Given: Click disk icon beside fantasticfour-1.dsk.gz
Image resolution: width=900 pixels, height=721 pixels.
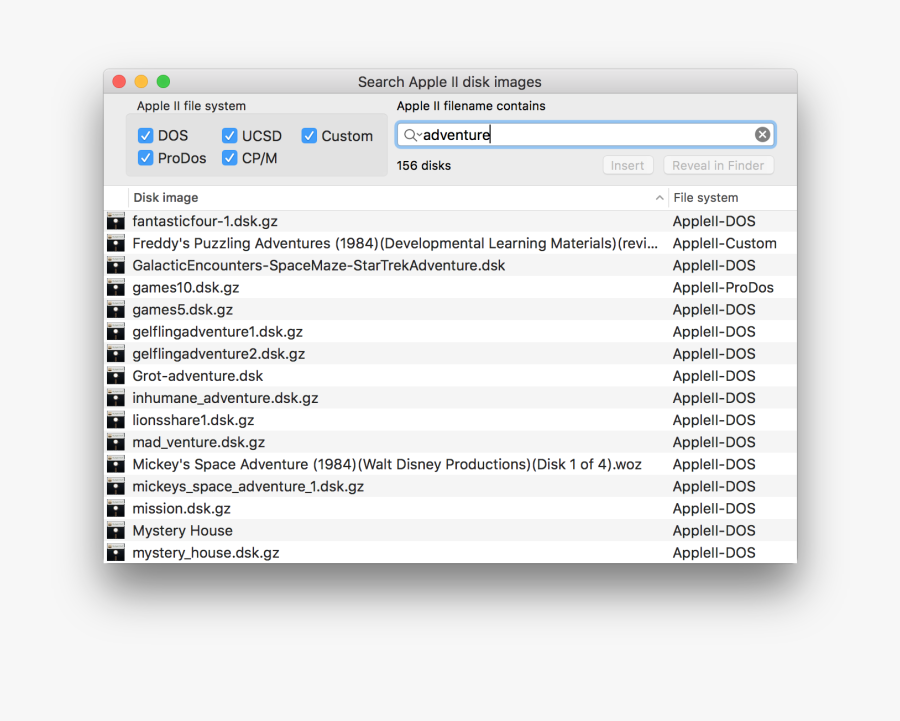Looking at the screenshot, I should pos(116,221).
